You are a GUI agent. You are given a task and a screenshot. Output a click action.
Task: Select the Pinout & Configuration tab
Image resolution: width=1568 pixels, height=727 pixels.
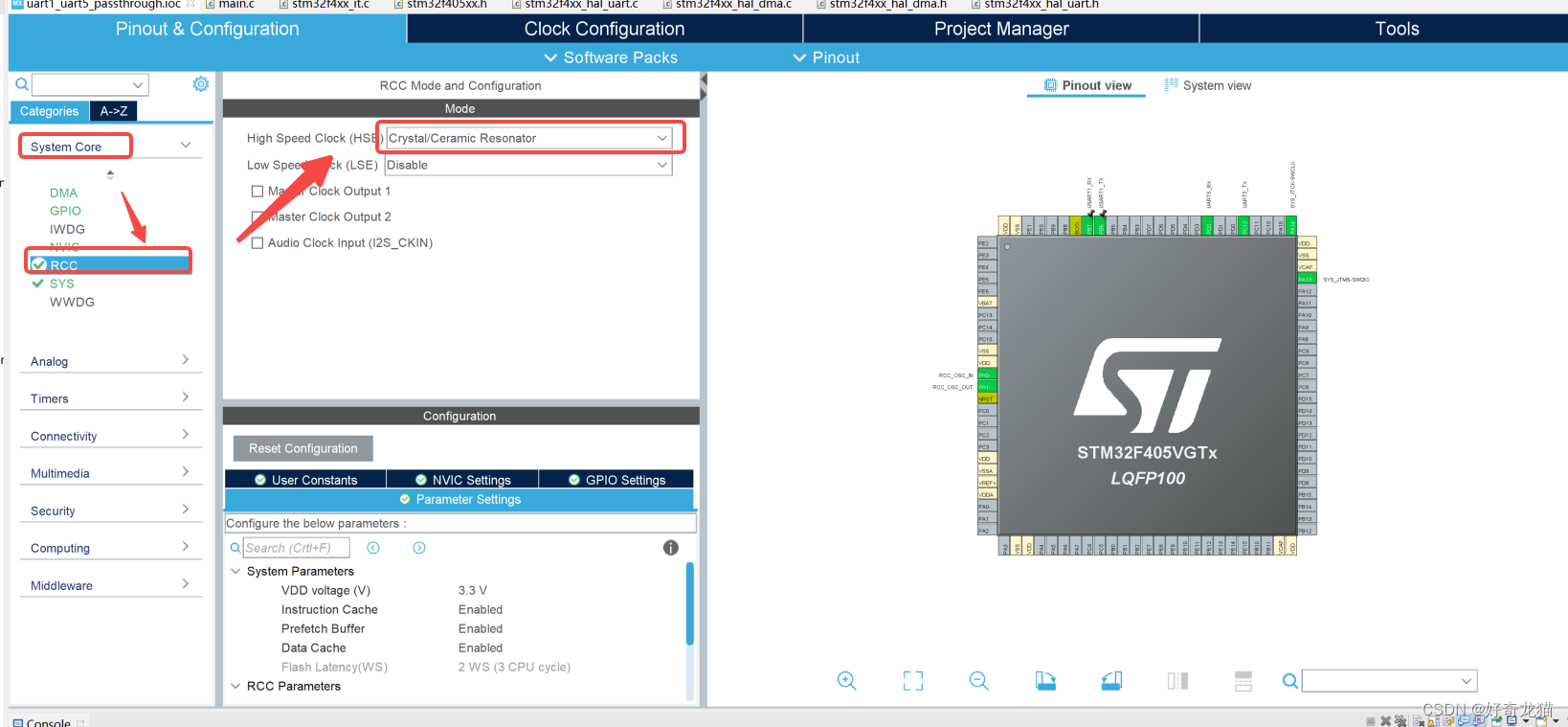point(208,29)
